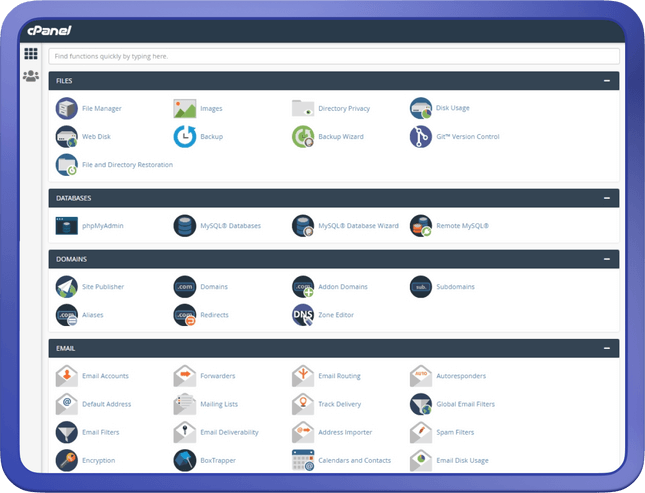Open the Disk Usage icon
The width and height of the screenshot is (645, 493).
[421, 108]
